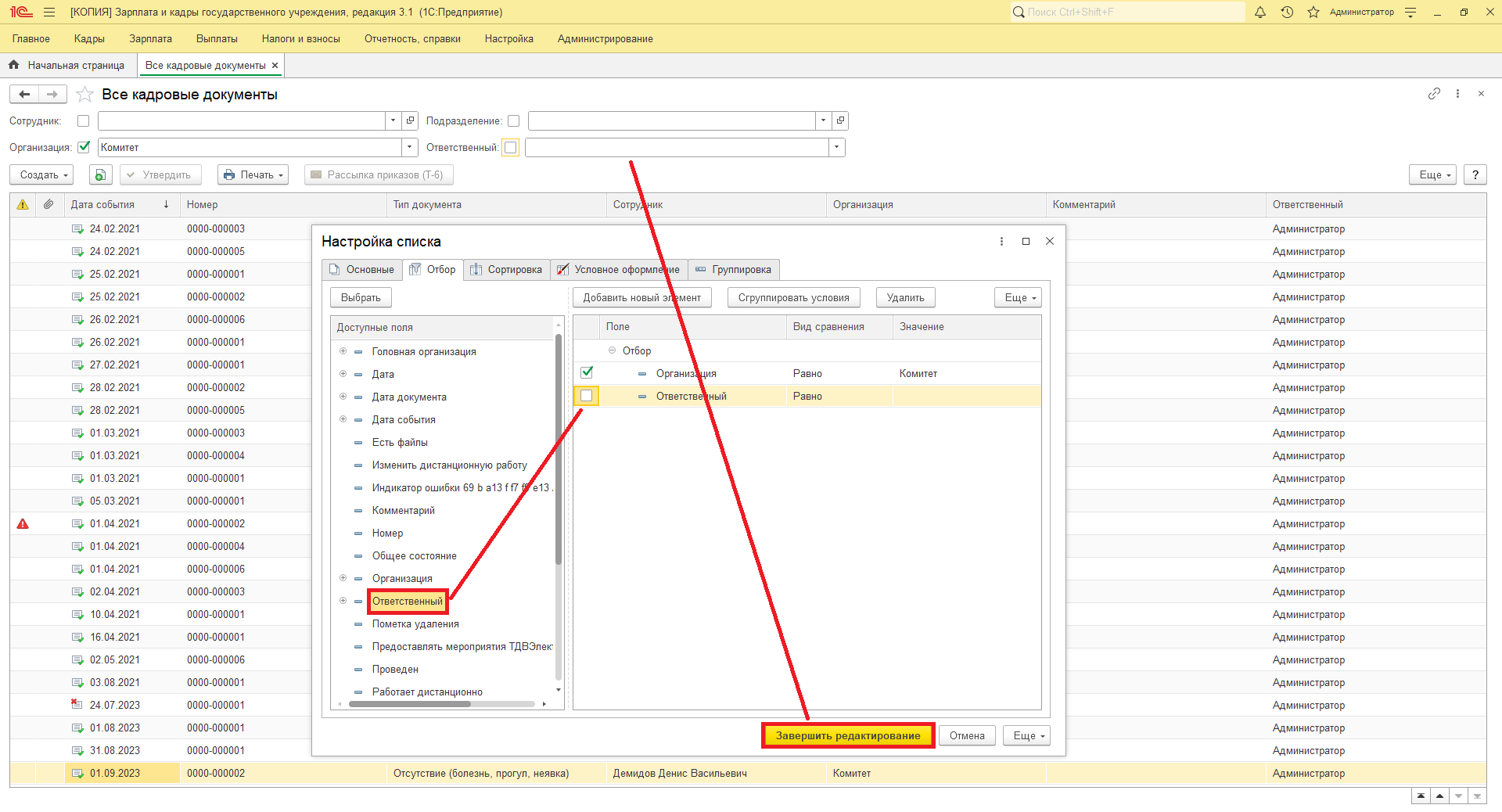This screenshot has height=812, width=1502.
Task: Click Сгруппировать условия button
Action: pos(794,298)
